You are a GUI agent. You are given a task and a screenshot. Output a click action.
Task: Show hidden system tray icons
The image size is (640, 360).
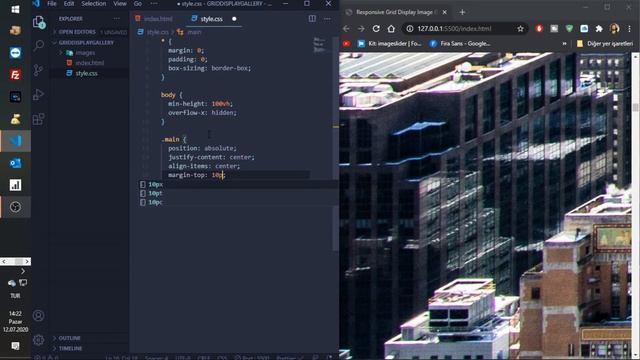click(23, 271)
